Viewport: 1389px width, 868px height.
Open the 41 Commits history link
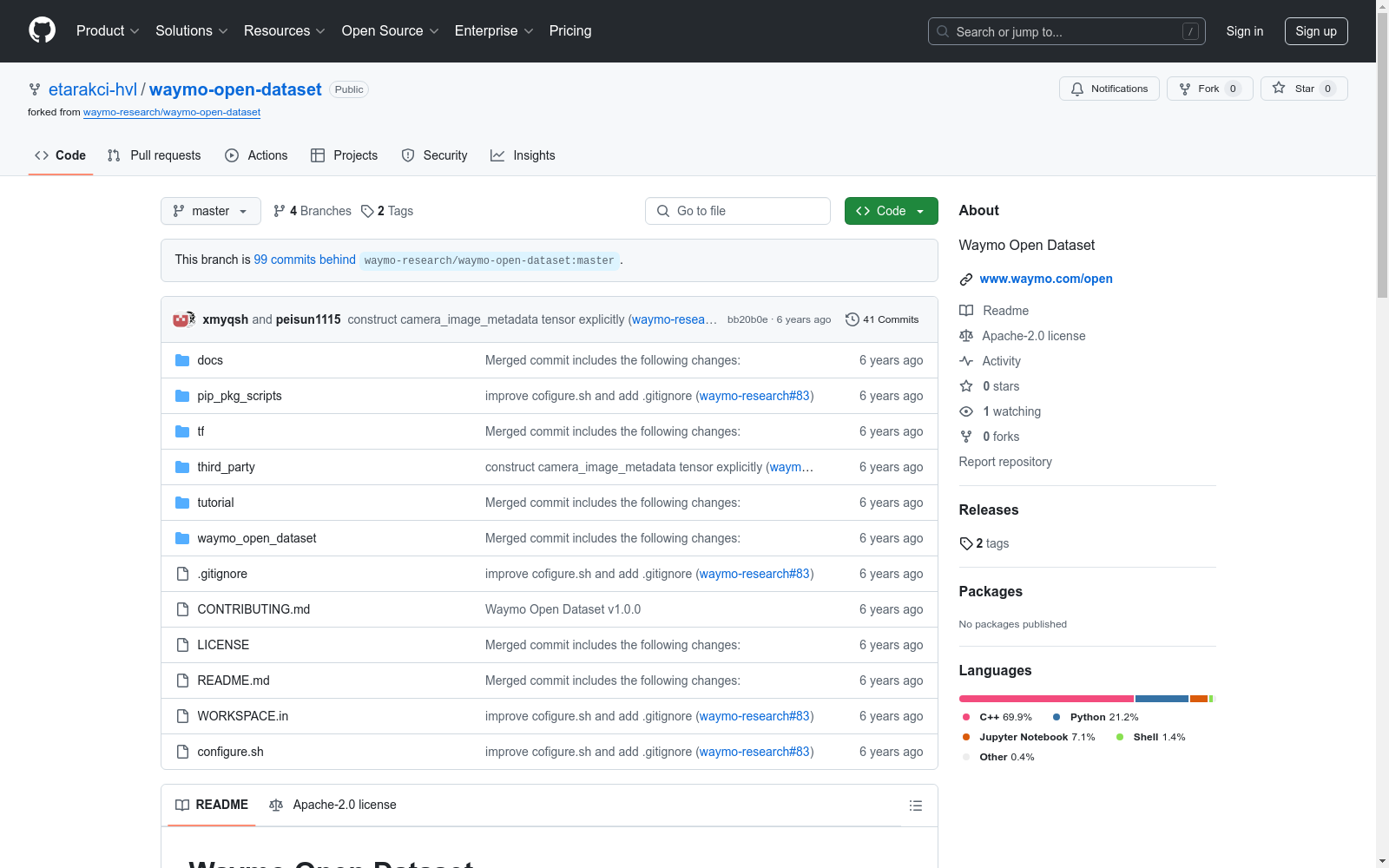click(882, 319)
